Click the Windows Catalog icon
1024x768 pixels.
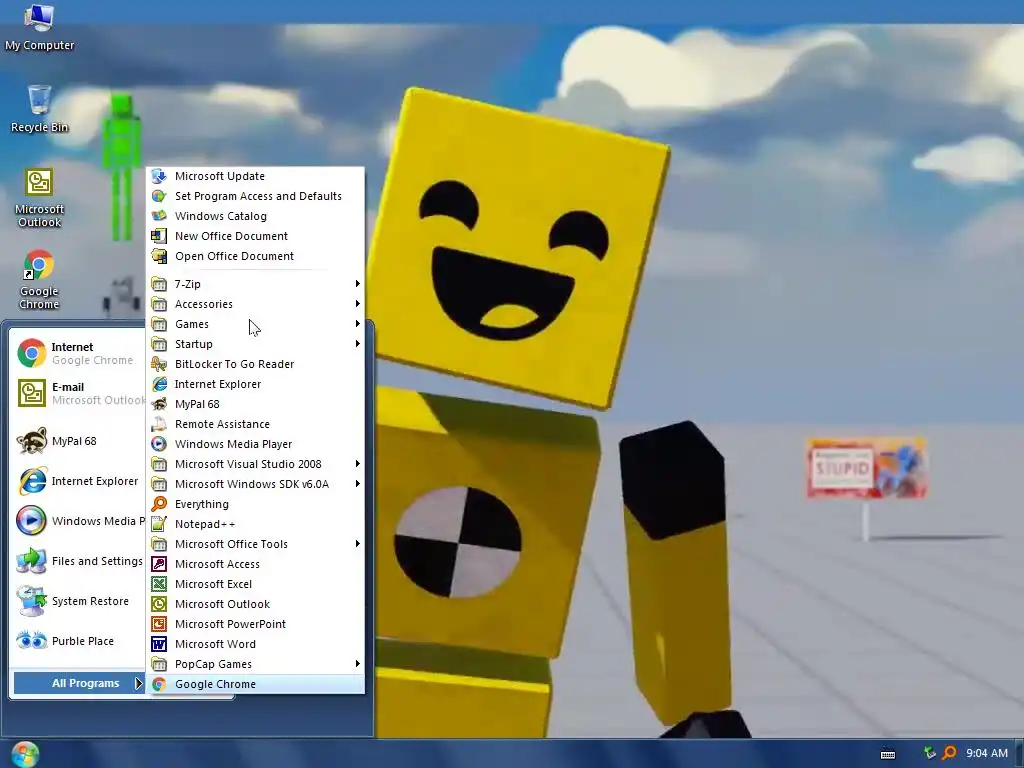point(159,216)
